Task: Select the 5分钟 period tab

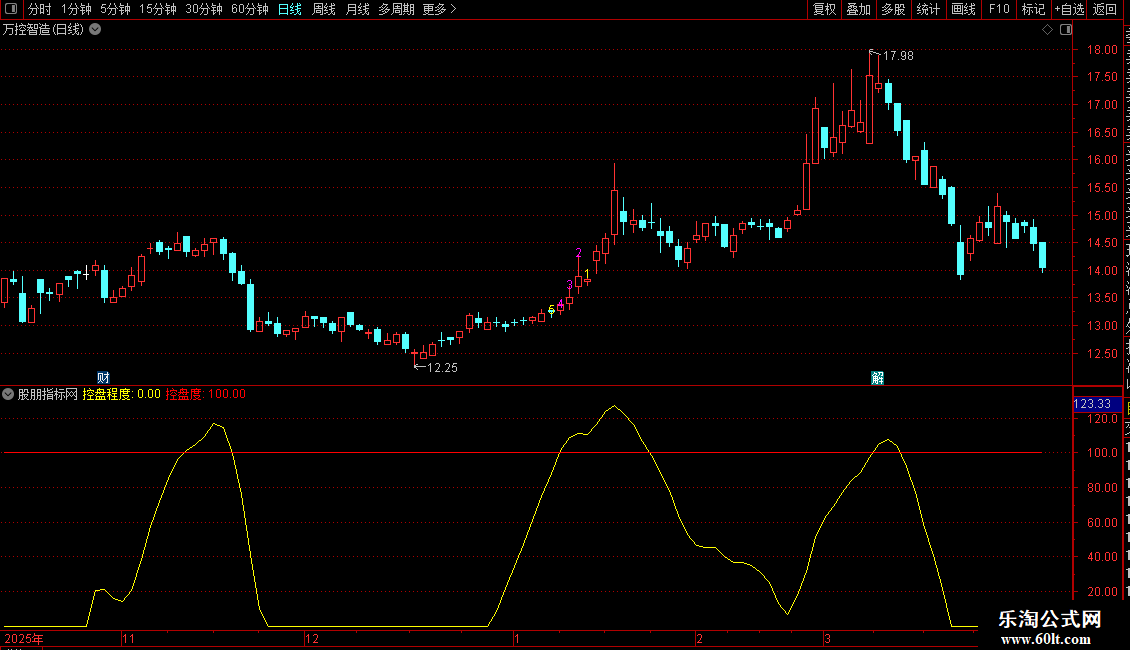Action: [x=115, y=9]
